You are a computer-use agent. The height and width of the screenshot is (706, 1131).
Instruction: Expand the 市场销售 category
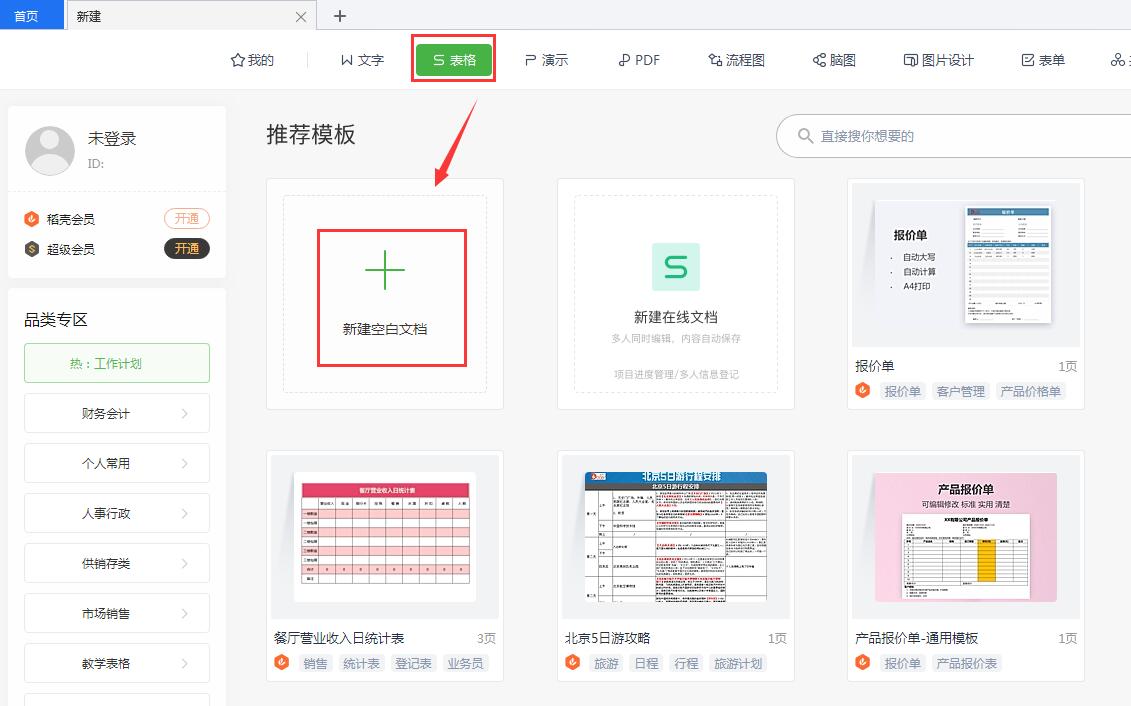pos(116,613)
